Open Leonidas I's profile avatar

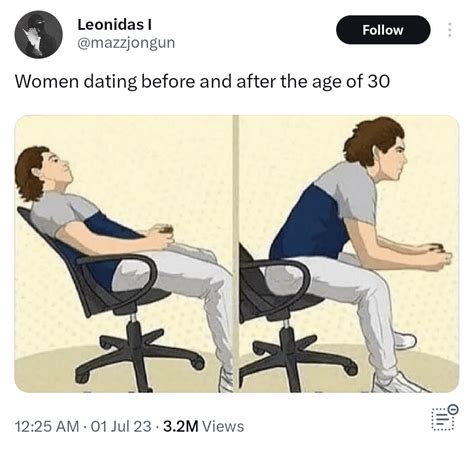tap(39, 34)
